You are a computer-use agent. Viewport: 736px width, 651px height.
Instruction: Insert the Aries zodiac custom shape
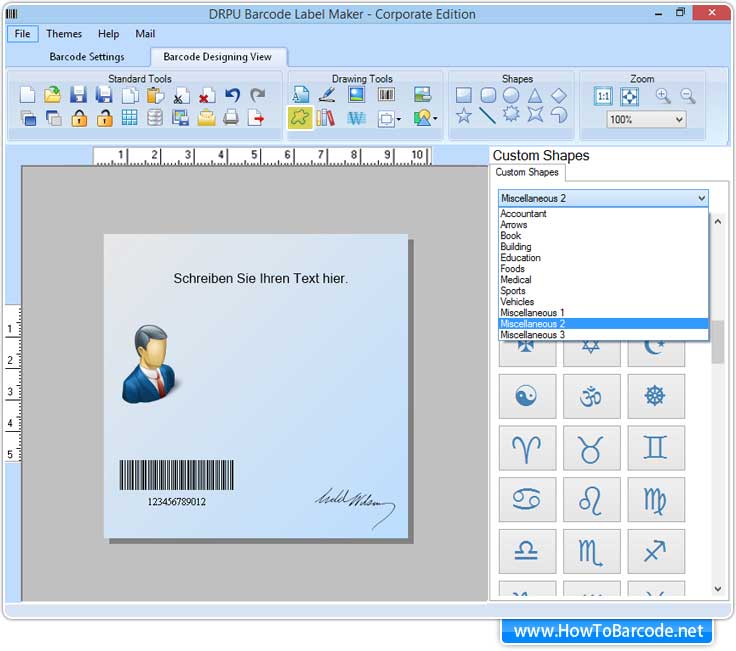(x=527, y=448)
